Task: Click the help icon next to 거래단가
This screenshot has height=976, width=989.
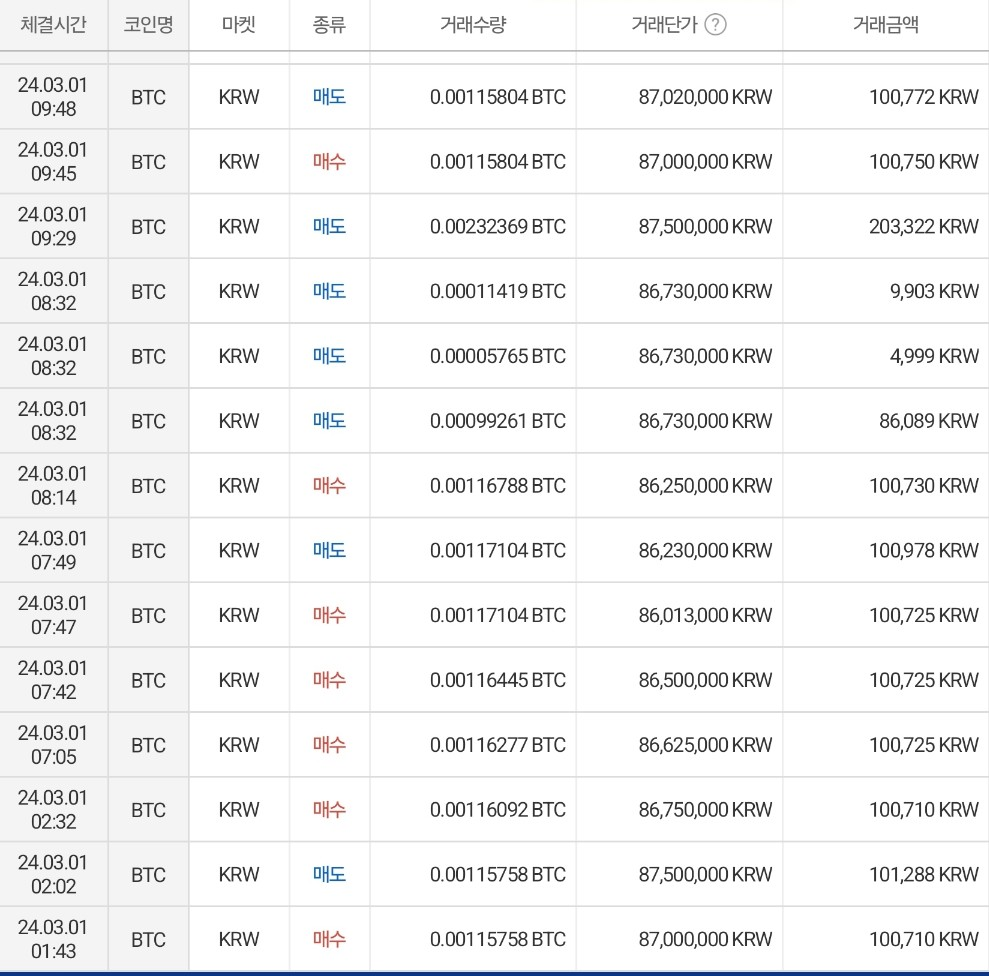Action: 715,25
